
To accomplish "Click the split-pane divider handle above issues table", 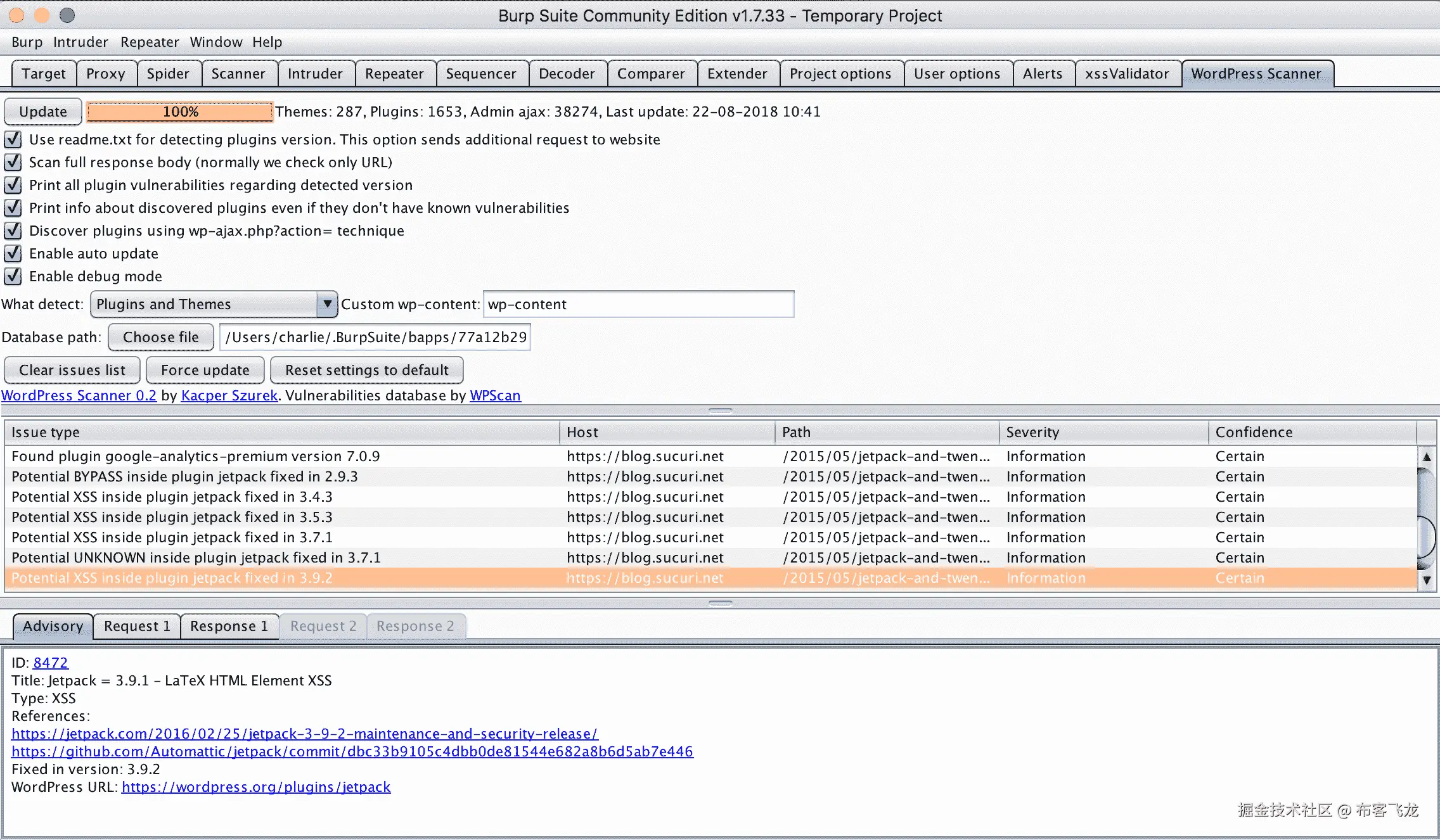I will [720, 410].
